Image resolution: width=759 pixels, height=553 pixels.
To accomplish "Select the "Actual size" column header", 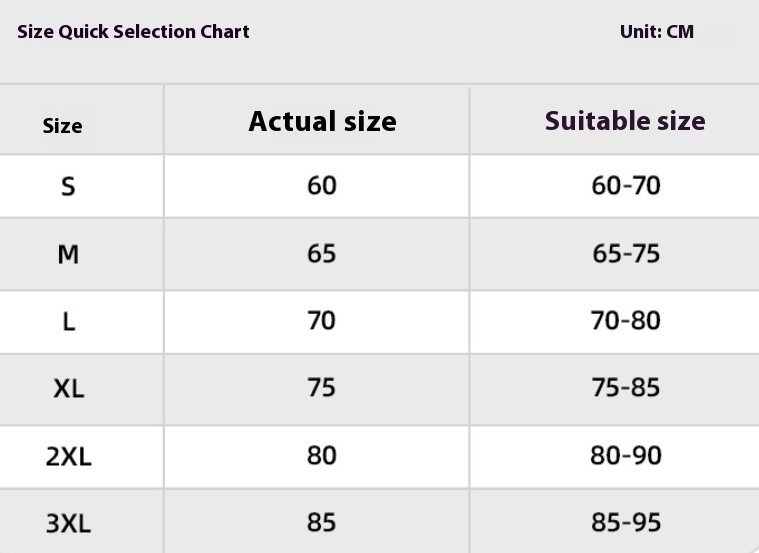I will tap(322, 122).
